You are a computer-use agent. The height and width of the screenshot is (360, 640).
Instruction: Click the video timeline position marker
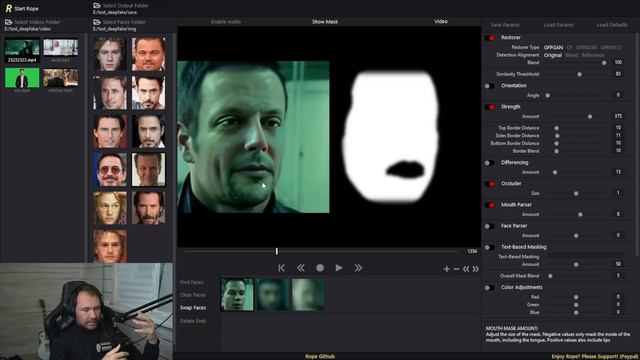(x=277, y=251)
